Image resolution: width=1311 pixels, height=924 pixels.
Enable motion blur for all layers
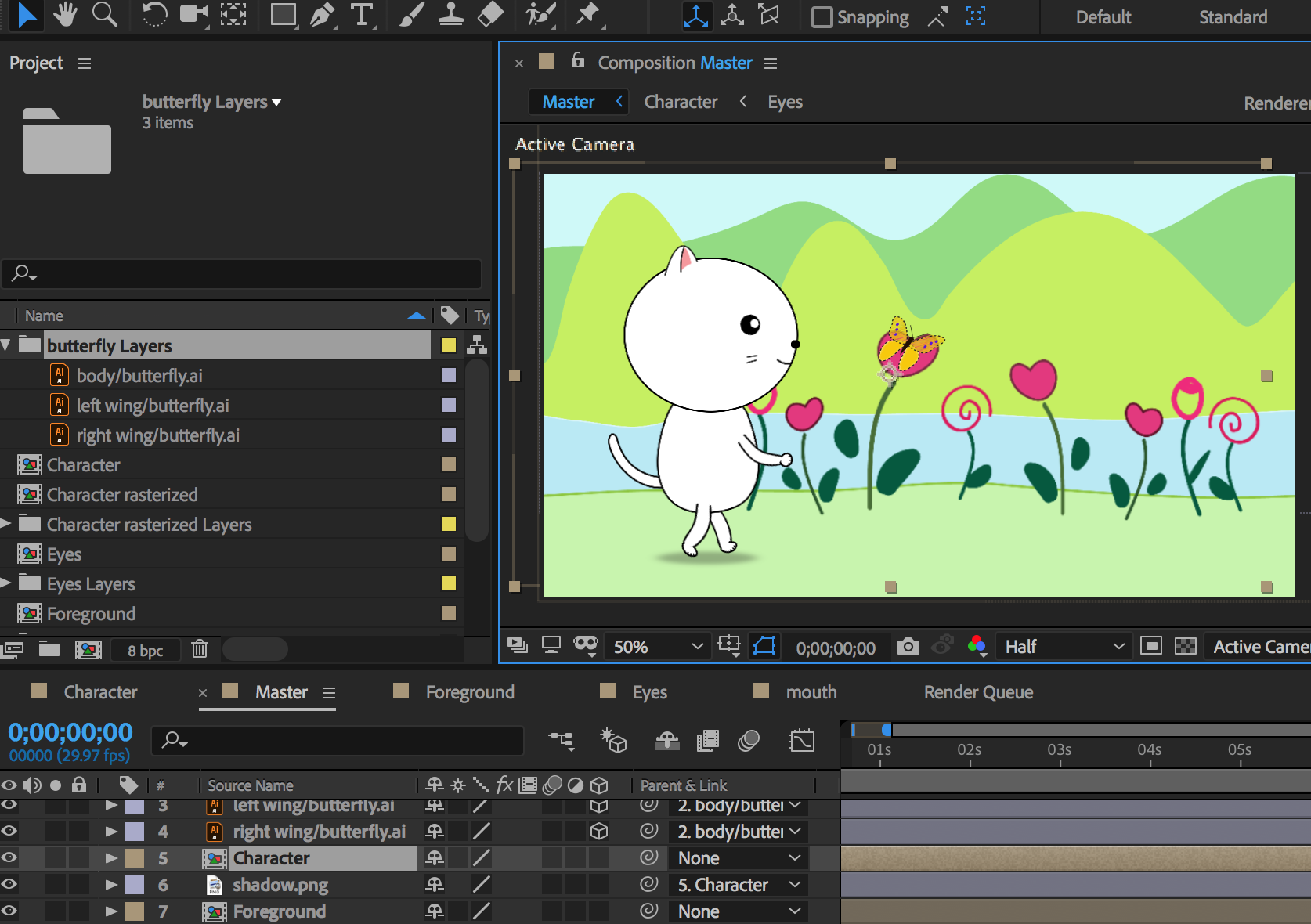tap(749, 740)
